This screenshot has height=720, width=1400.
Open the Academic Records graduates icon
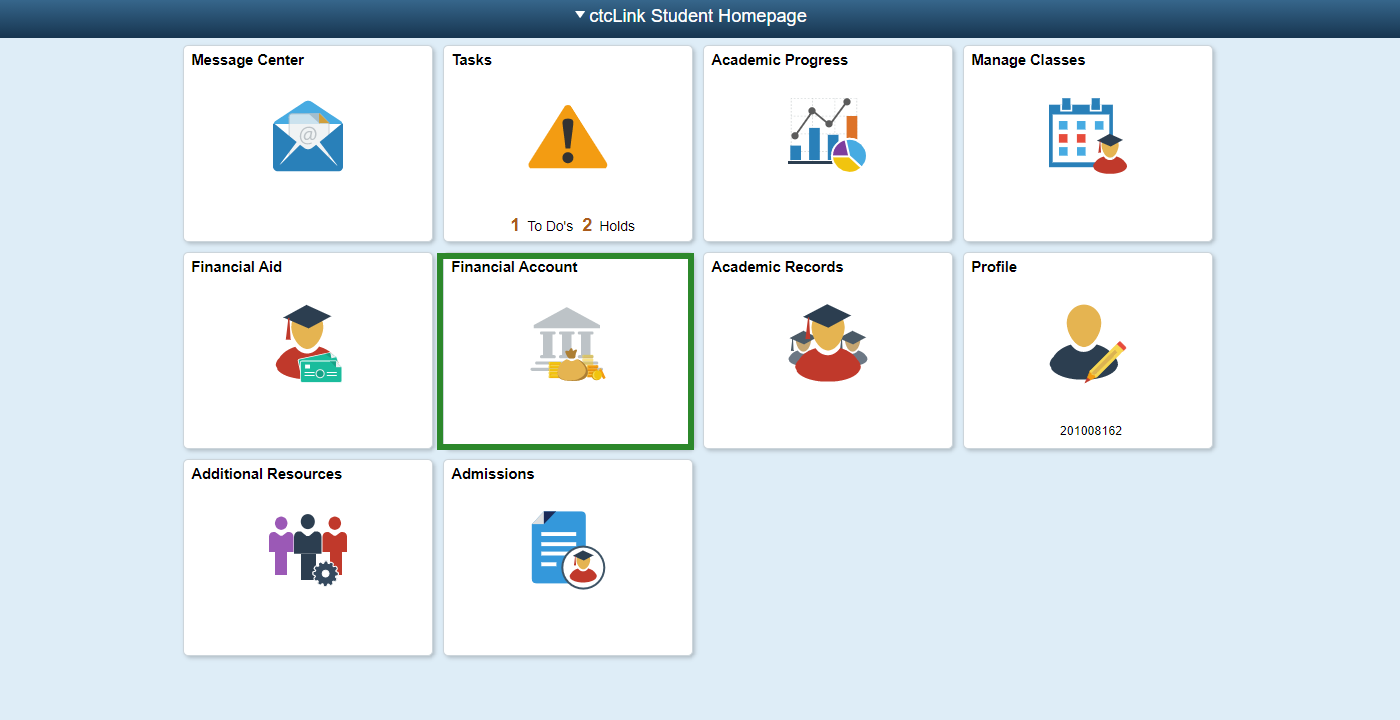pyautogui.click(x=828, y=343)
